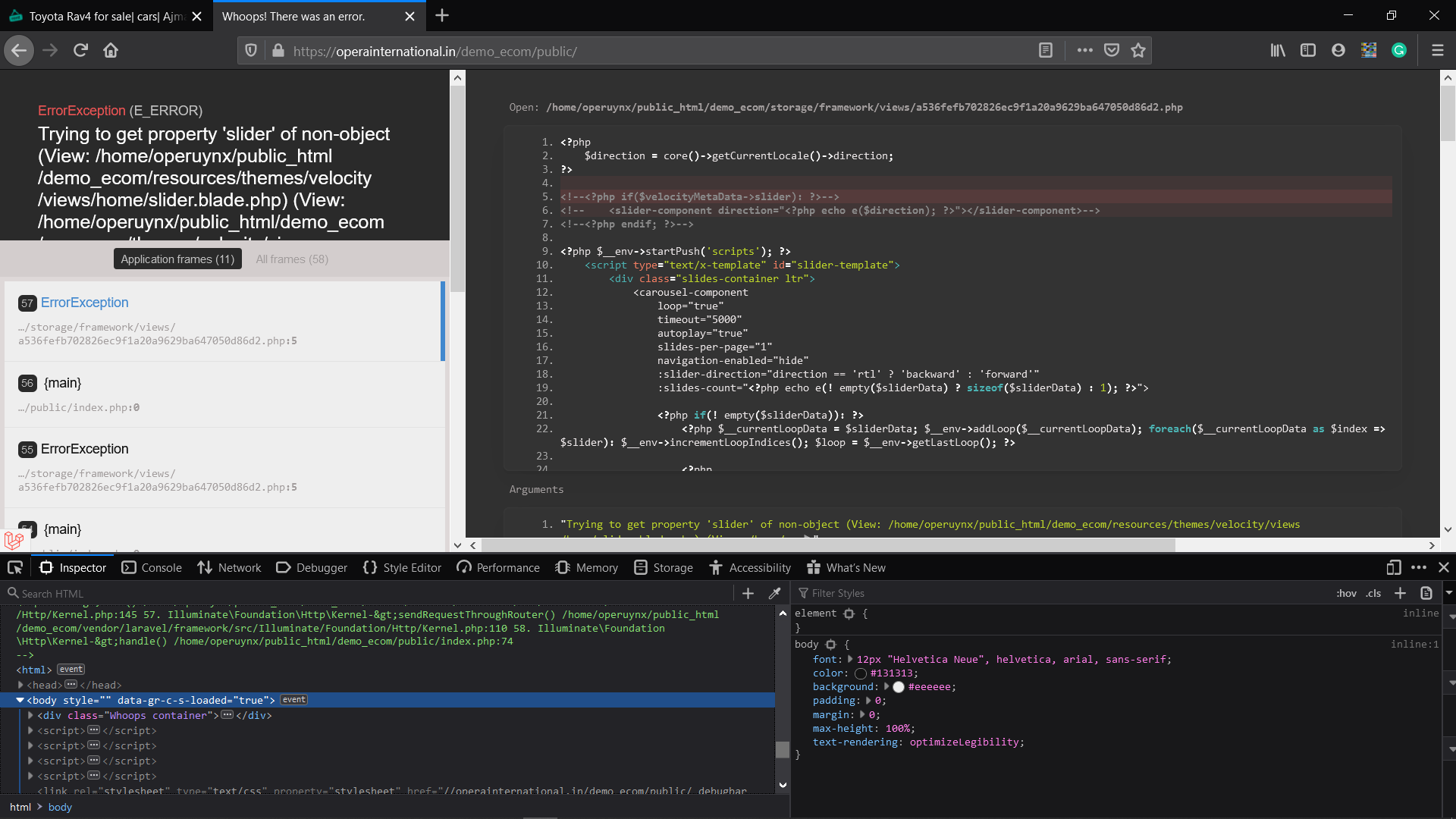Open the Library menu icon

[x=1278, y=51]
